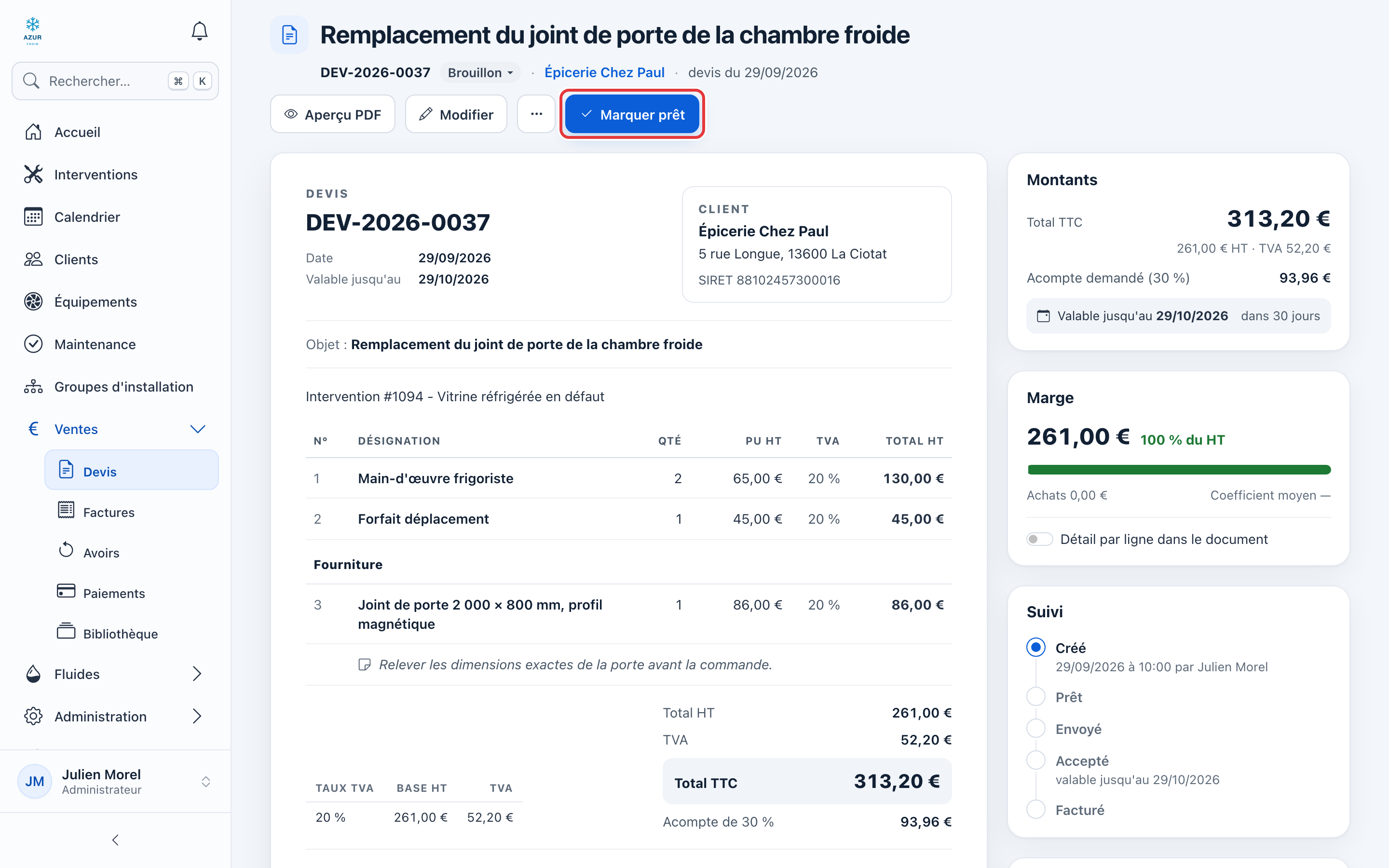
Task: Click the Factures list icon
Action: coord(66,510)
